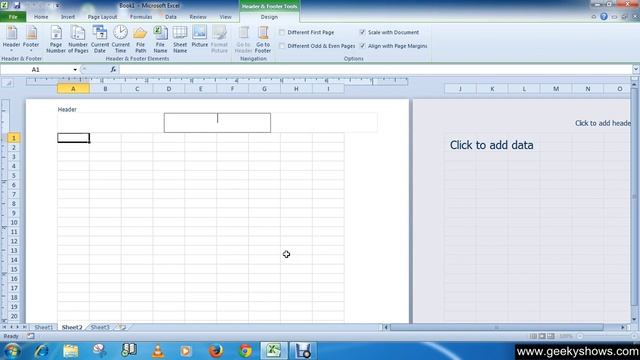Switch to the View tab
640x360 pixels.
pos(225,17)
